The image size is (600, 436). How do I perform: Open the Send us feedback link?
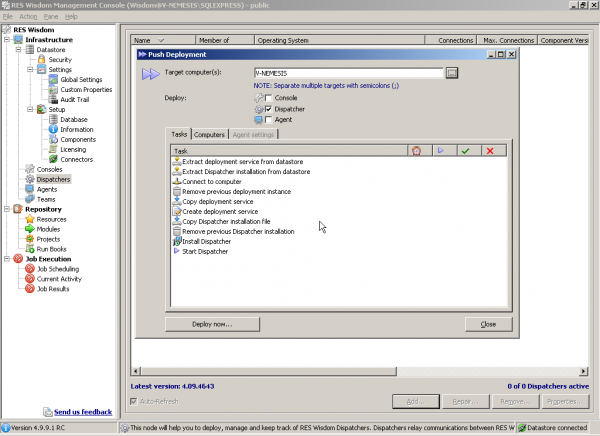tap(83, 412)
